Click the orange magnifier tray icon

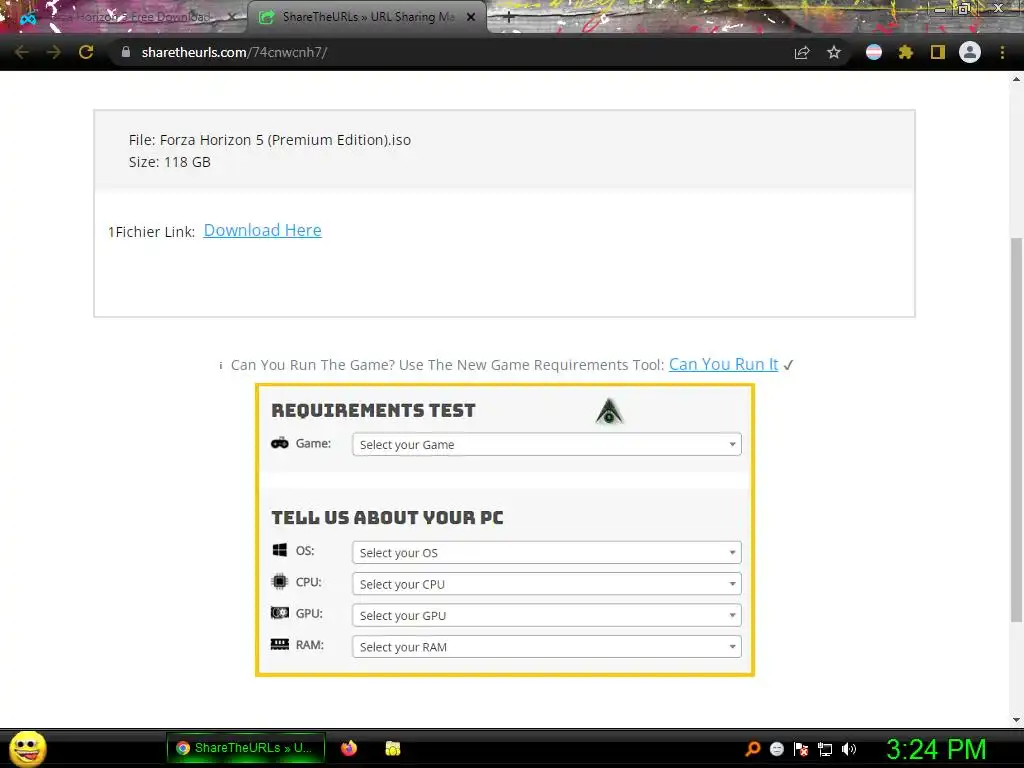click(753, 749)
